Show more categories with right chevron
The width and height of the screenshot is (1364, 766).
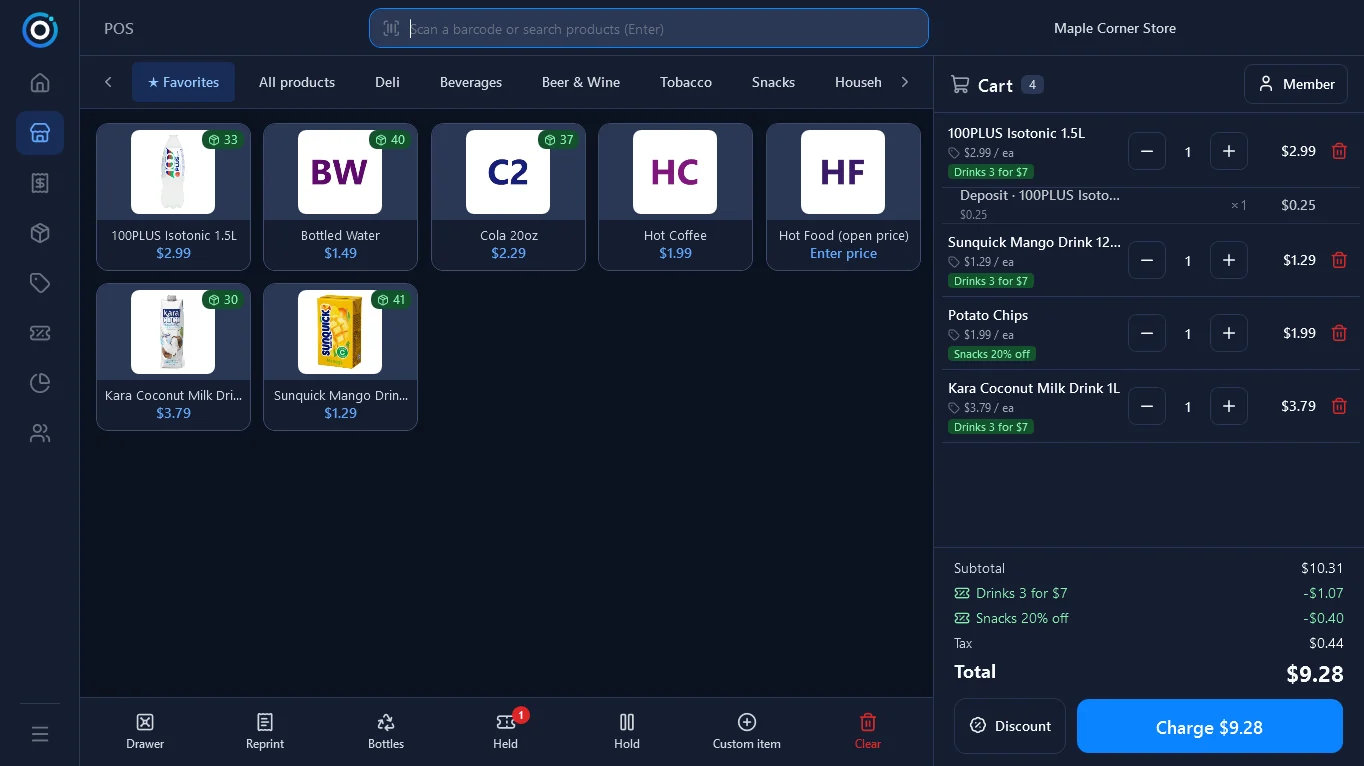point(905,82)
